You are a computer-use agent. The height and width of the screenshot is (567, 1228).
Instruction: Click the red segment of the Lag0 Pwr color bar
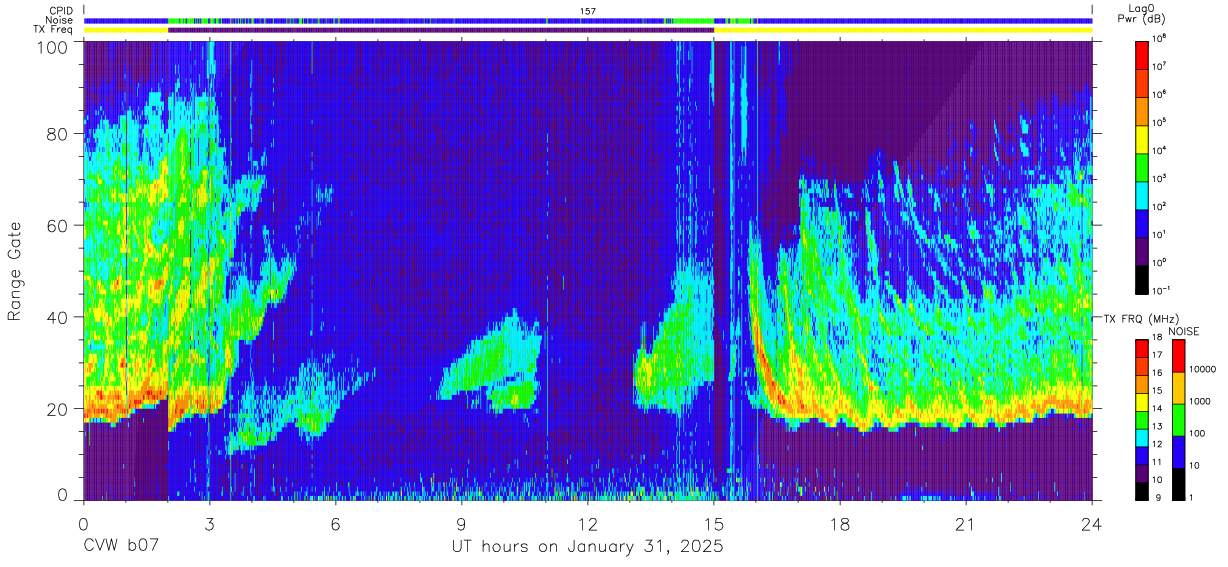coord(1143,53)
